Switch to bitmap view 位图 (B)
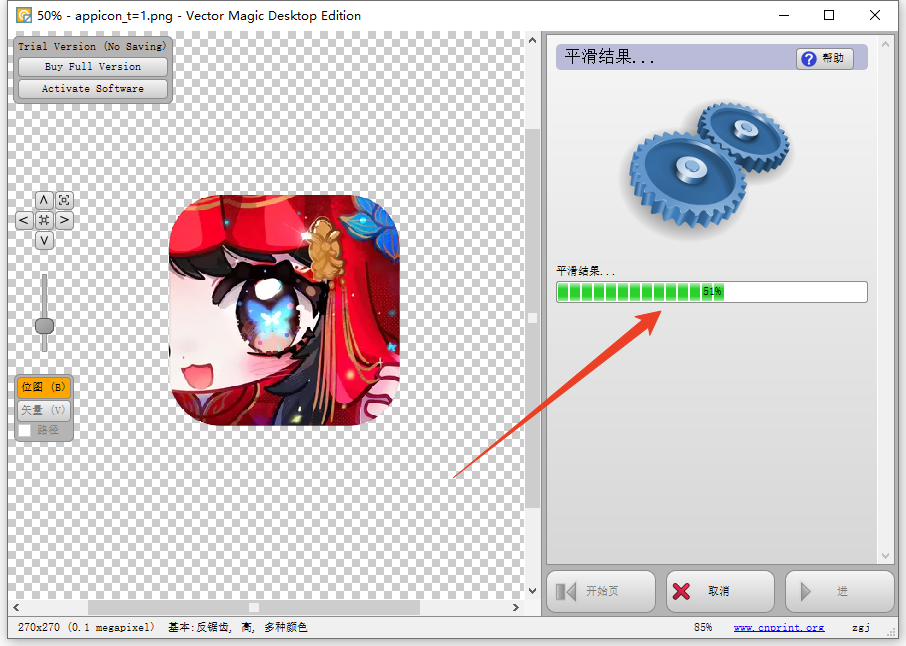 (x=44, y=387)
